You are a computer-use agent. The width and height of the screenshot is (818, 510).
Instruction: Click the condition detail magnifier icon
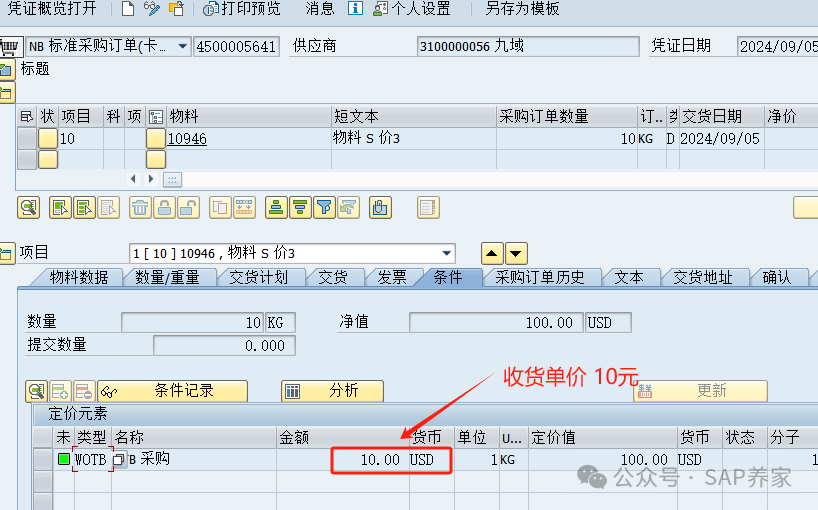[x=37, y=391]
